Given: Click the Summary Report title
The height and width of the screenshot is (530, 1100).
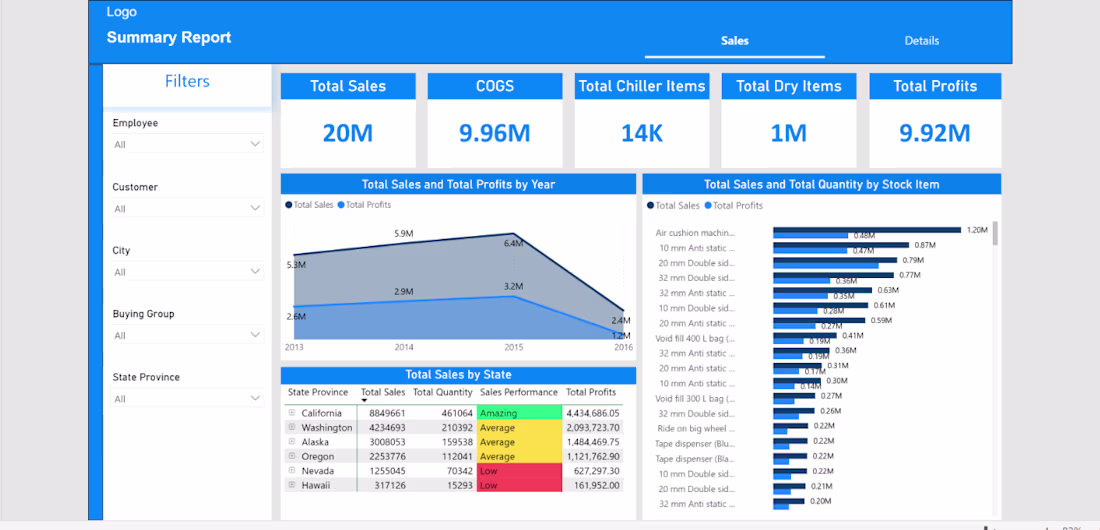Looking at the screenshot, I should coord(168,37).
